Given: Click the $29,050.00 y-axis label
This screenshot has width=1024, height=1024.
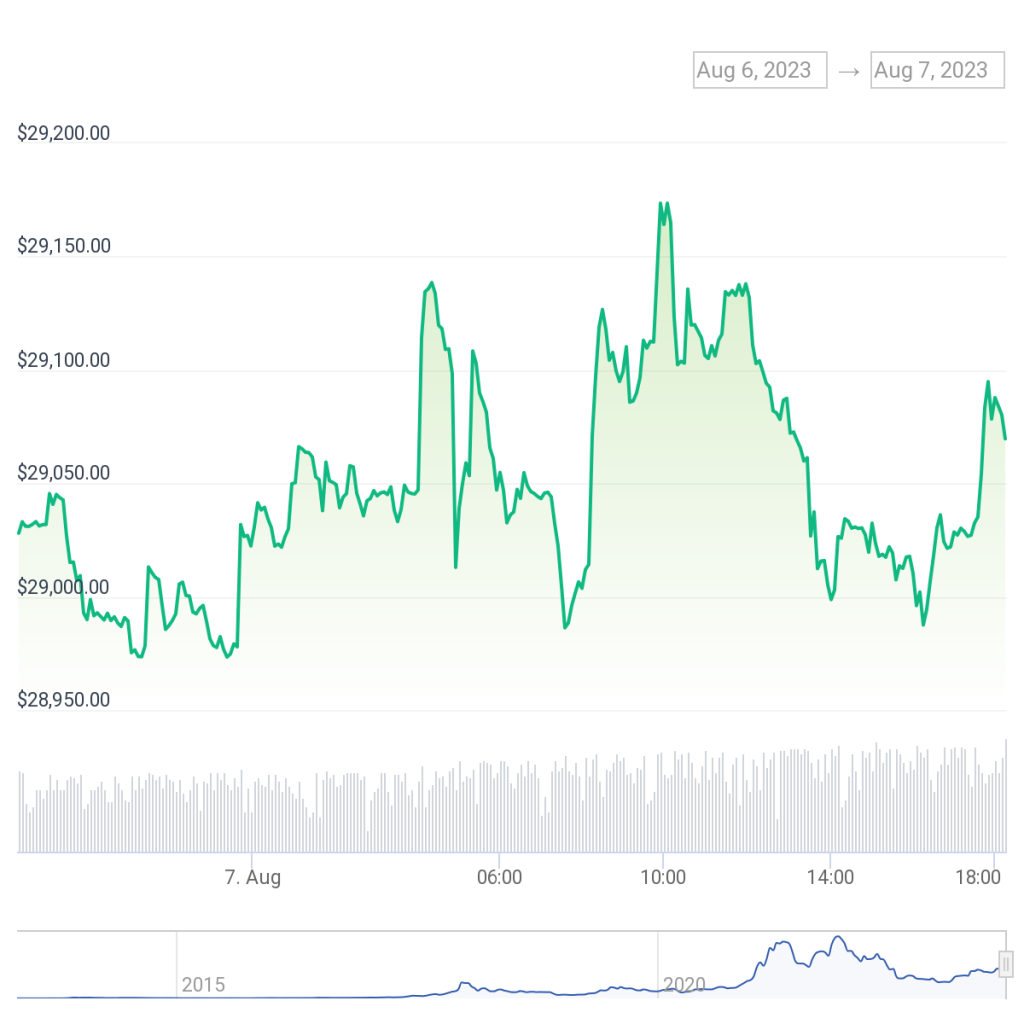Looking at the screenshot, I should point(64,473).
